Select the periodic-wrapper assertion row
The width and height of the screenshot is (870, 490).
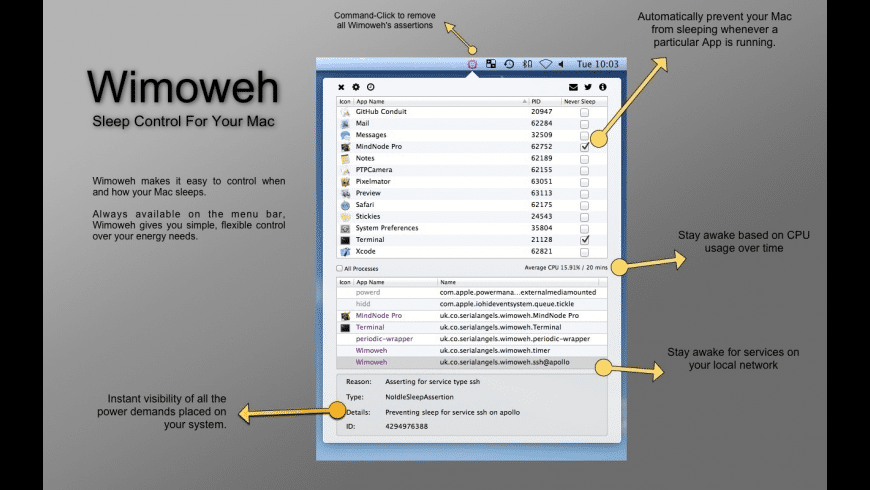point(472,339)
